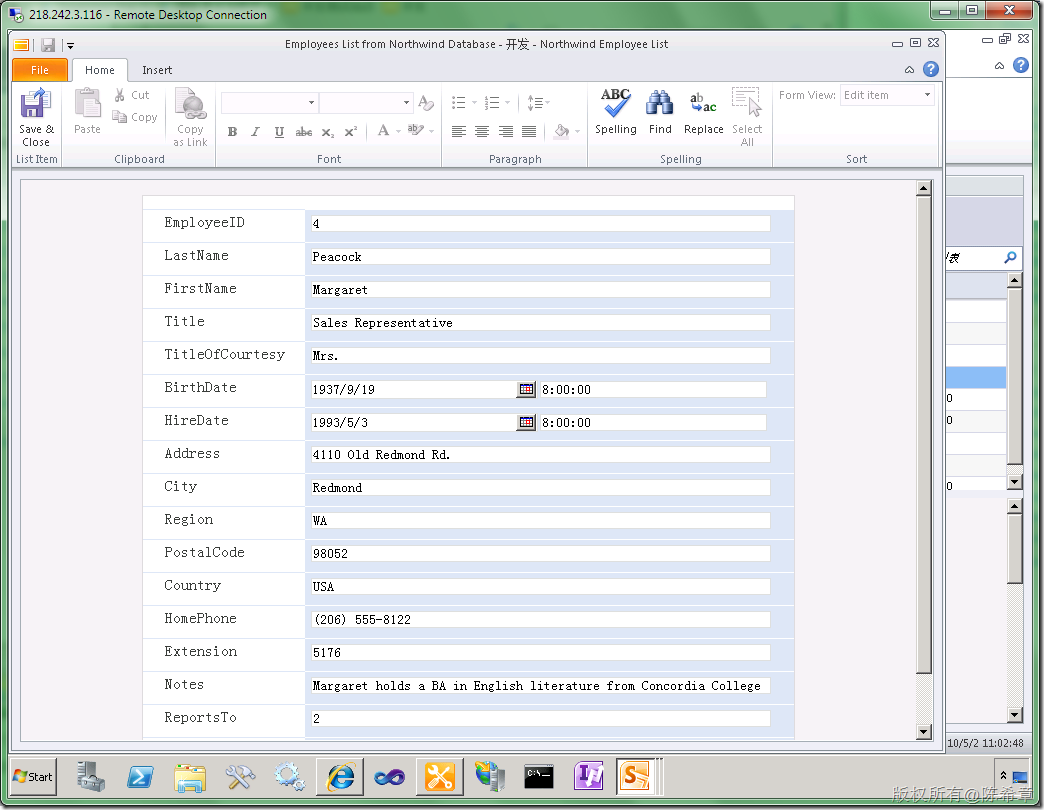The width and height of the screenshot is (1044, 810).
Task: Click the Clear Formatting icon
Action: click(x=425, y=102)
